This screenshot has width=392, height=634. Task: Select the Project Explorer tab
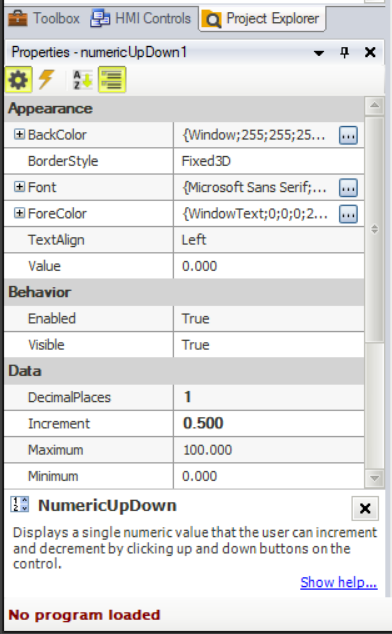[262, 19]
